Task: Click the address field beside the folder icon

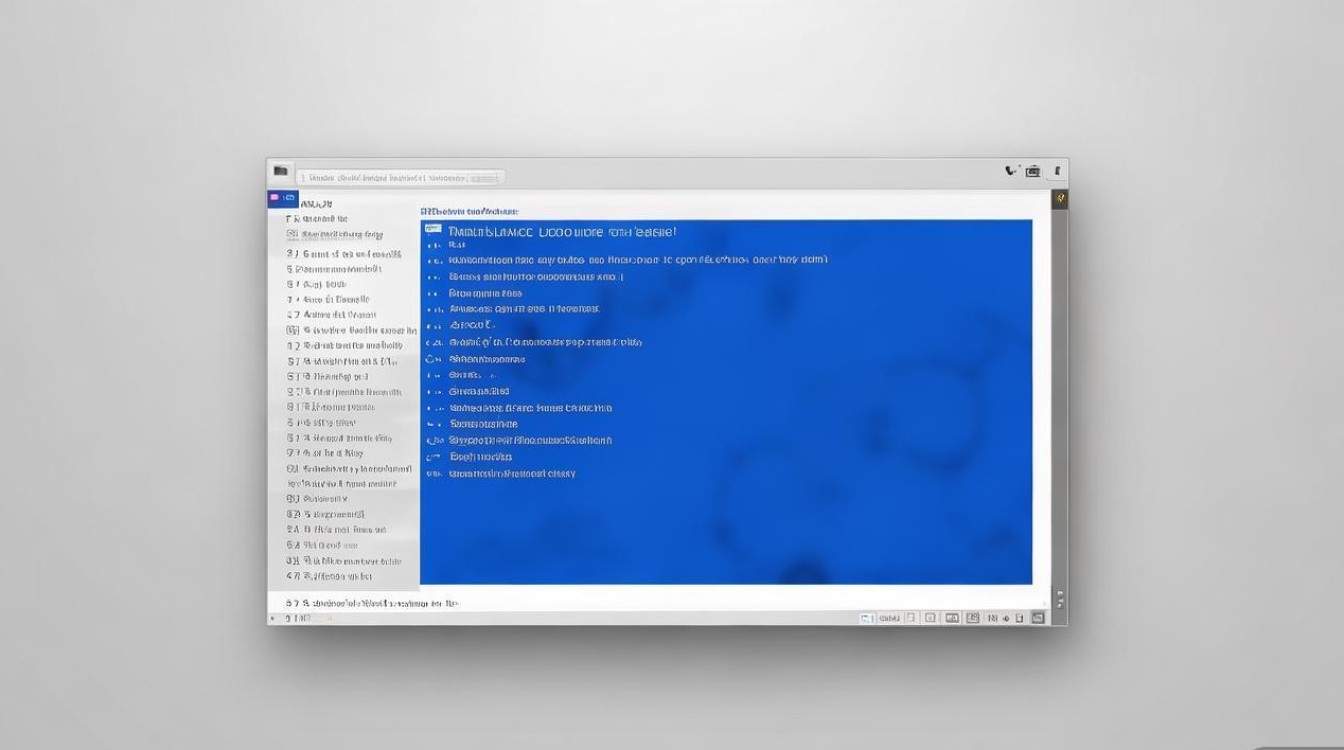Action: 400,177
